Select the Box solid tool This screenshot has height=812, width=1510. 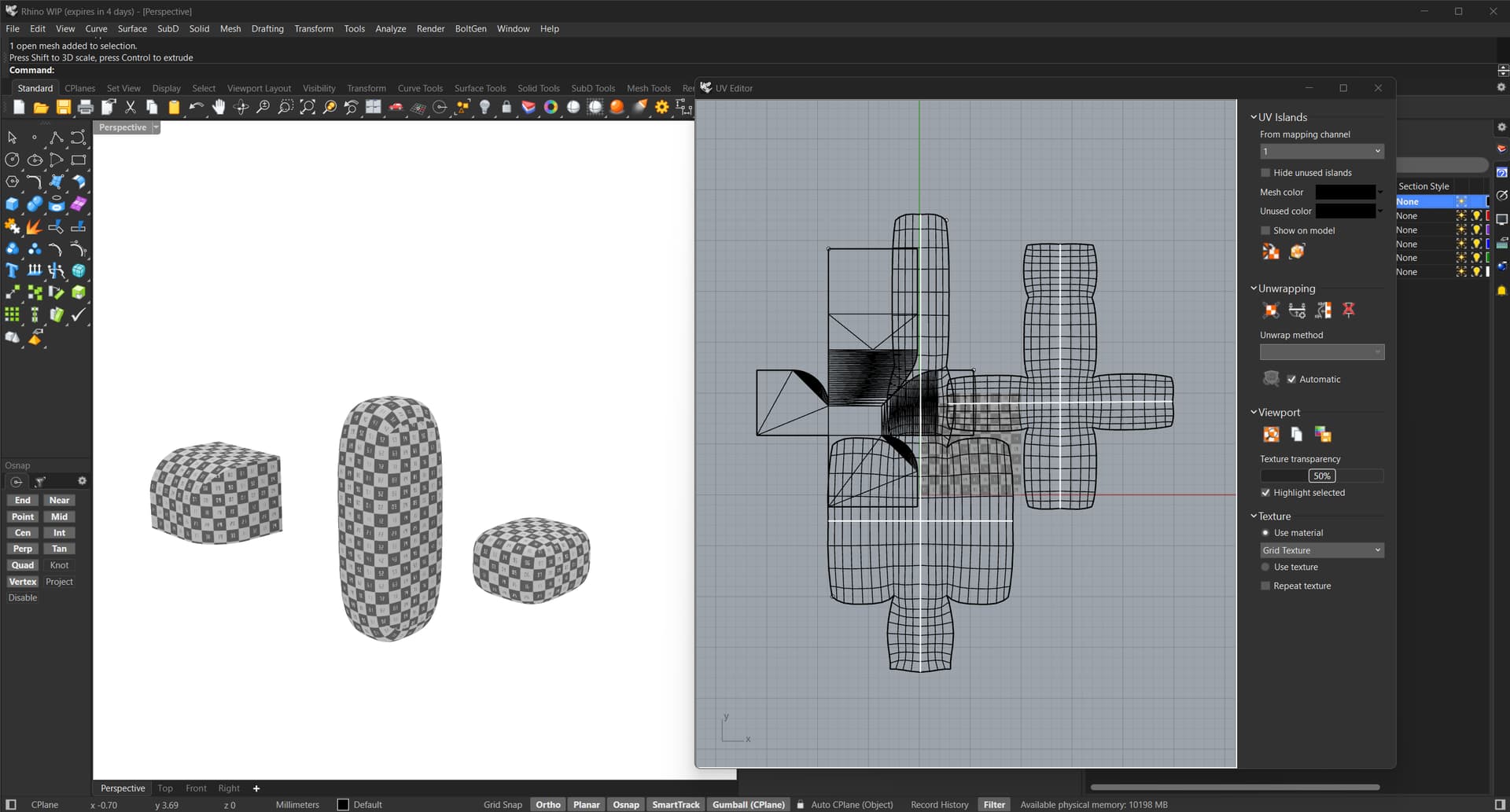pyautogui.click(x=12, y=204)
